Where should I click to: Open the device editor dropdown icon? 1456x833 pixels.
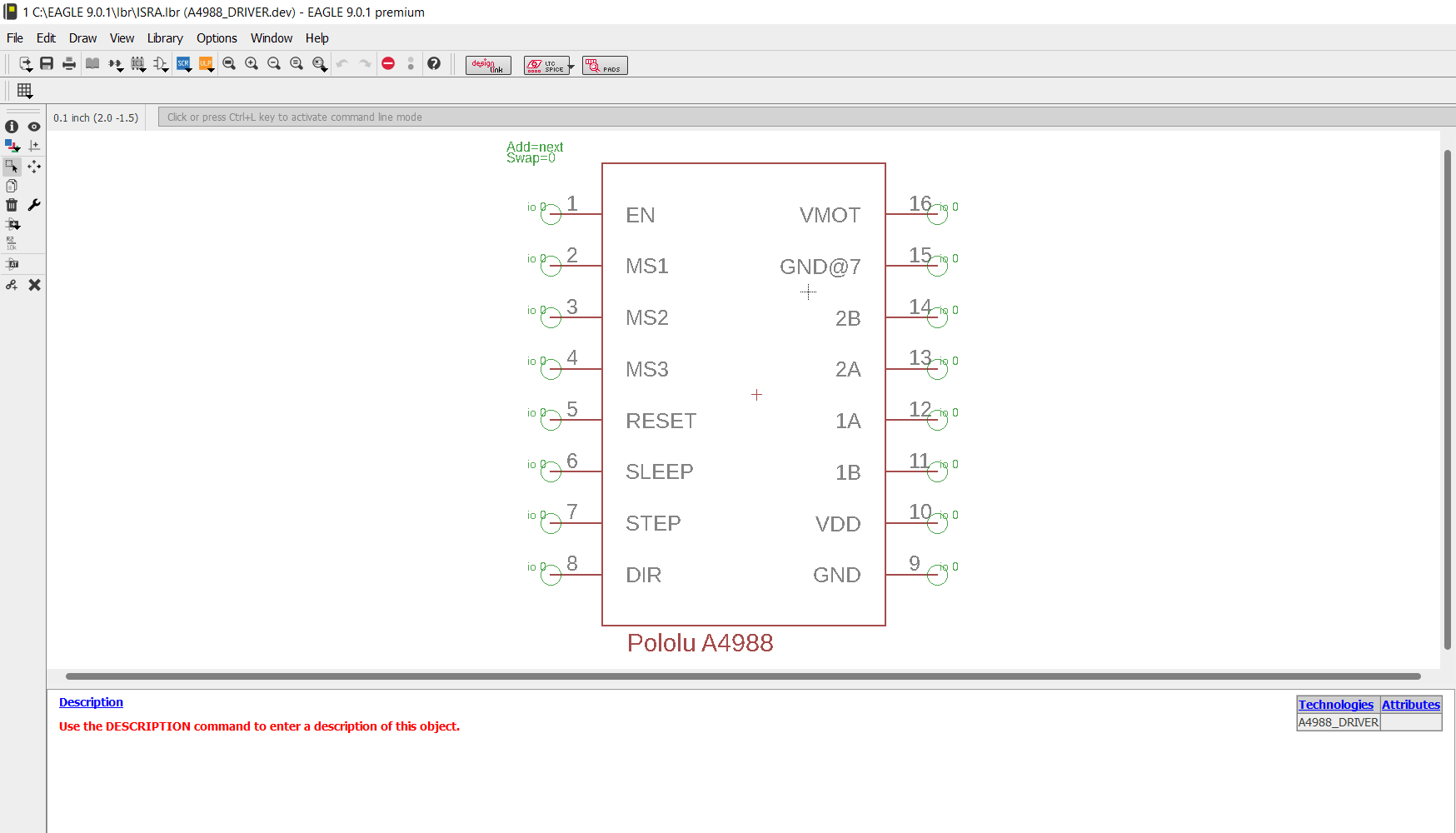[x=116, y=64]
